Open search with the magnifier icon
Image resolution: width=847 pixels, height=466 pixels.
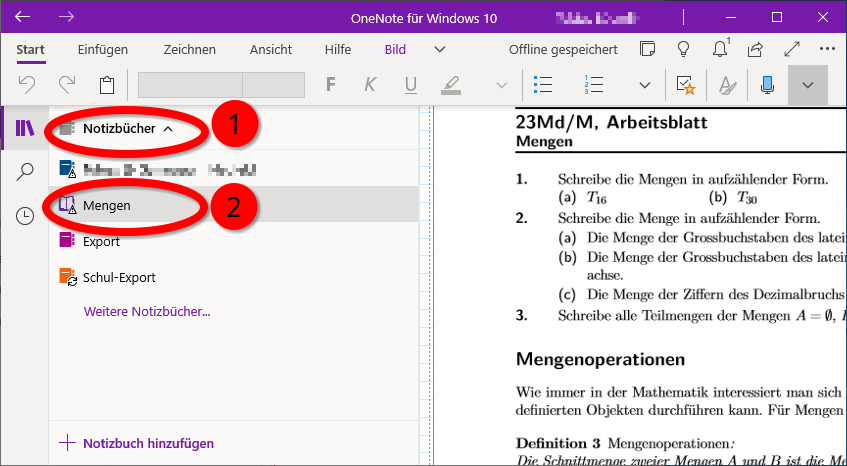25,172
